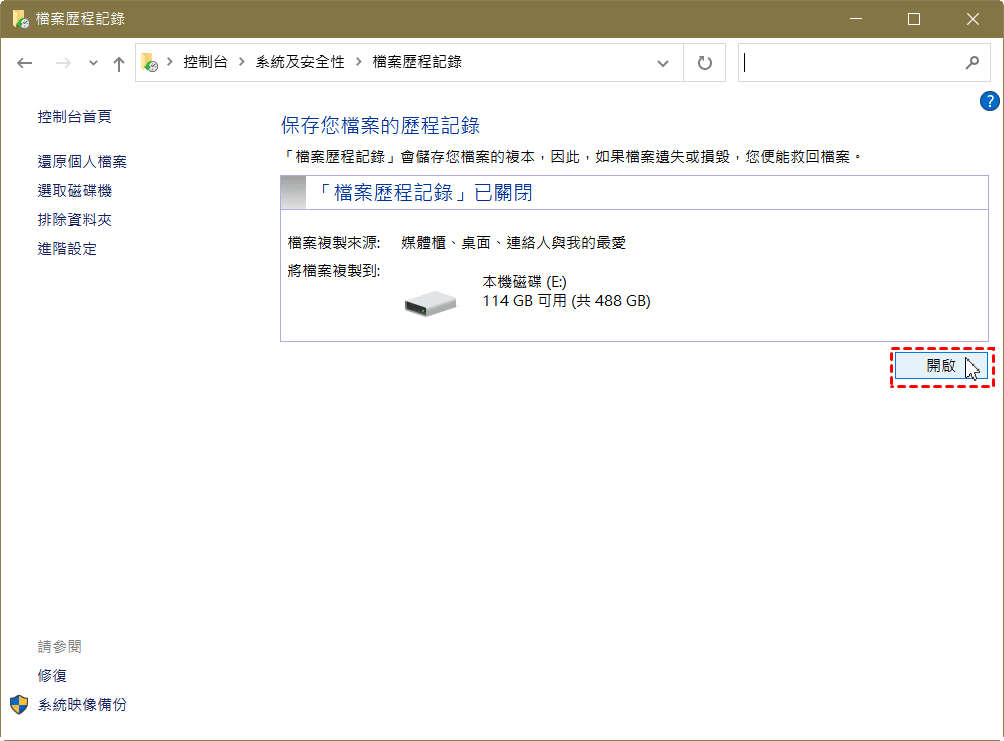Open the 系統及安全性 breadcrumb
This screenshot has width=1004, height=741.
click(x=300, y=62)
